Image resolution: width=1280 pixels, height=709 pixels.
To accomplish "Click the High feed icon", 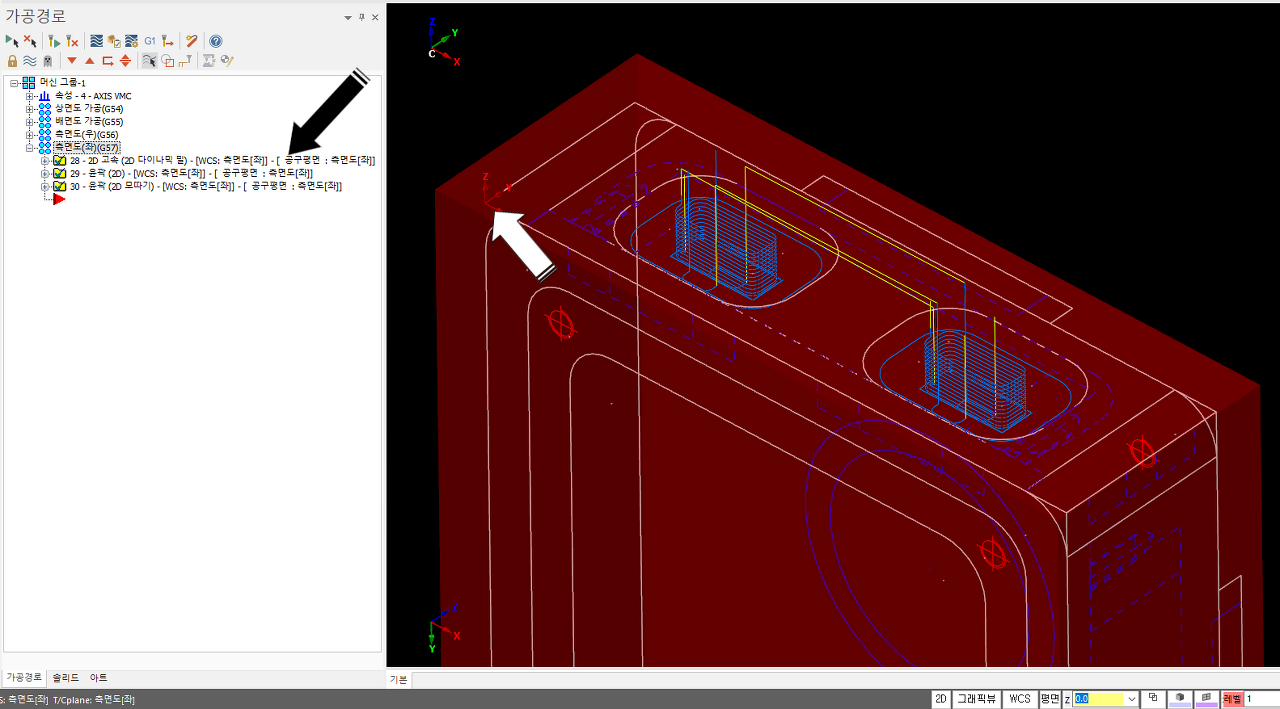I will 168,41.
